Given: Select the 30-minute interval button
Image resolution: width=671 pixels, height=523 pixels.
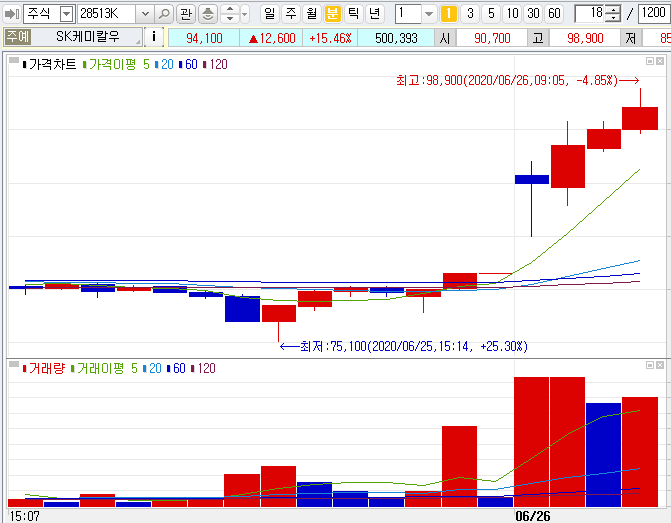Looking at the screenshot, I should (x=533, y=14).
